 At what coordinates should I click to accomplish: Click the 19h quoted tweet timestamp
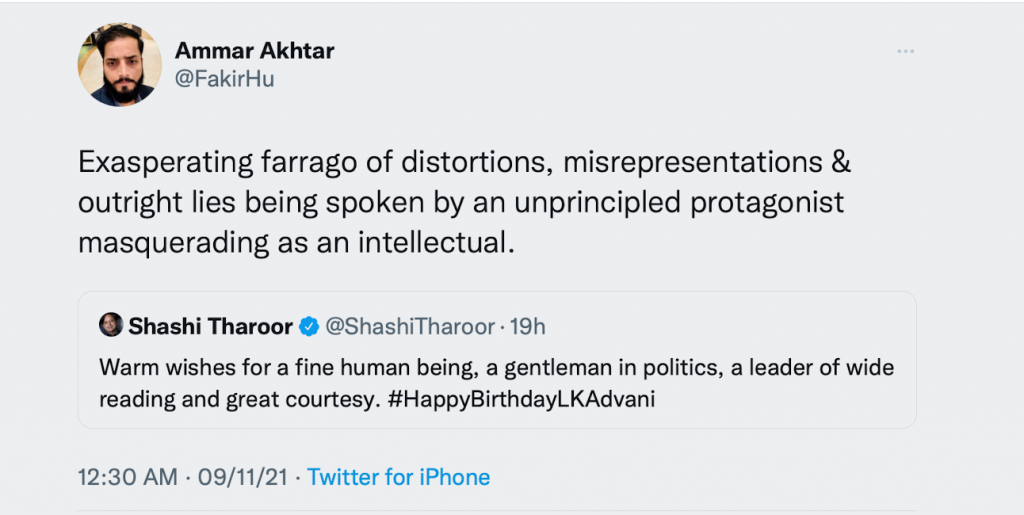pos(527,327)
